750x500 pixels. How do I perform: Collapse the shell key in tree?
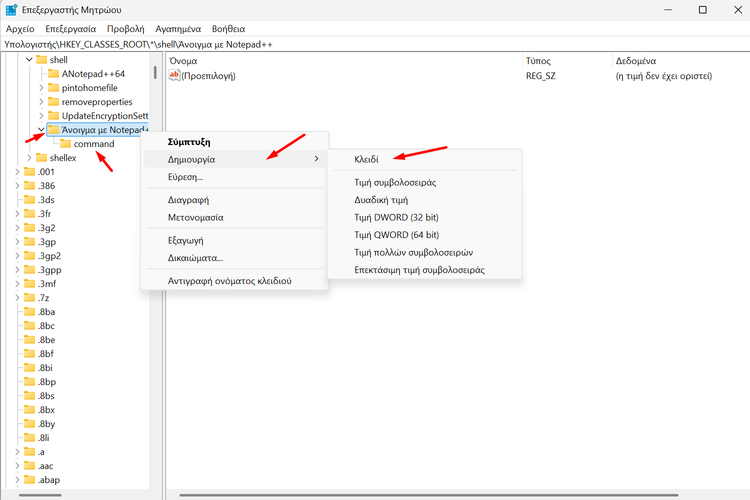[29, 60]
